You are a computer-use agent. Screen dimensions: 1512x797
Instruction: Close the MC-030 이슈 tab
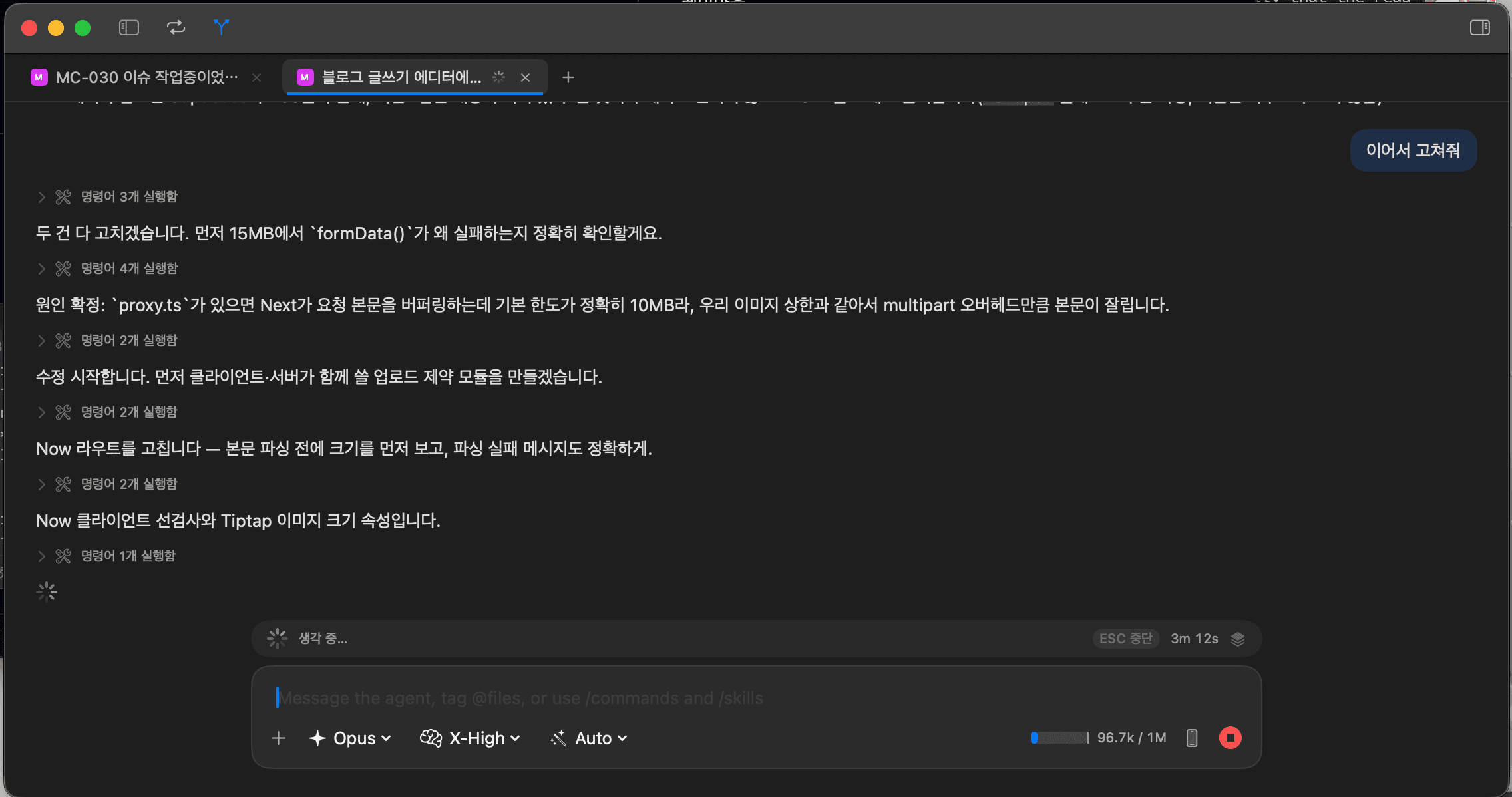256,77
